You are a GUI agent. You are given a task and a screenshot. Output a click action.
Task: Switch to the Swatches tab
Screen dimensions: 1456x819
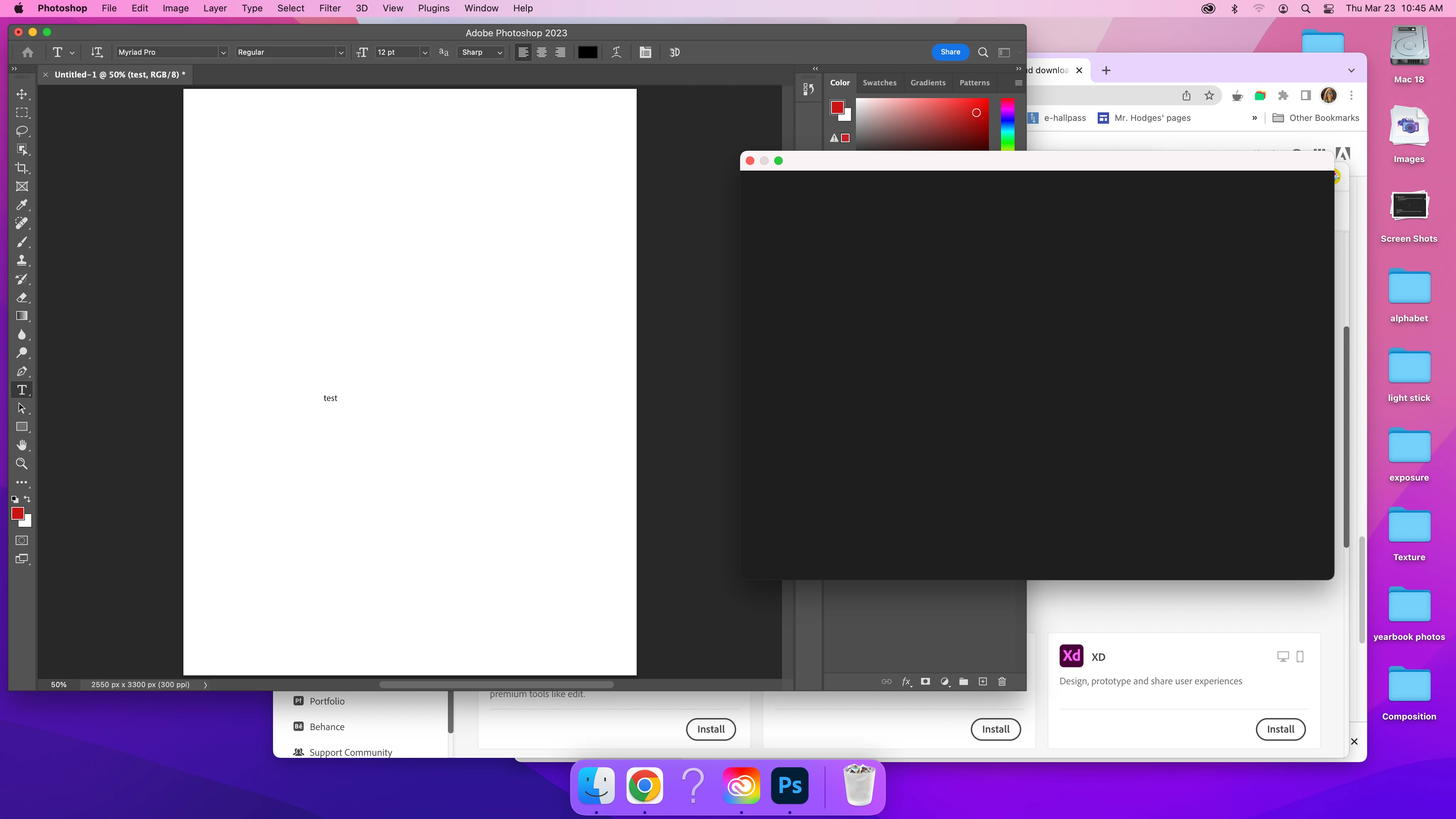pos(879,82)
